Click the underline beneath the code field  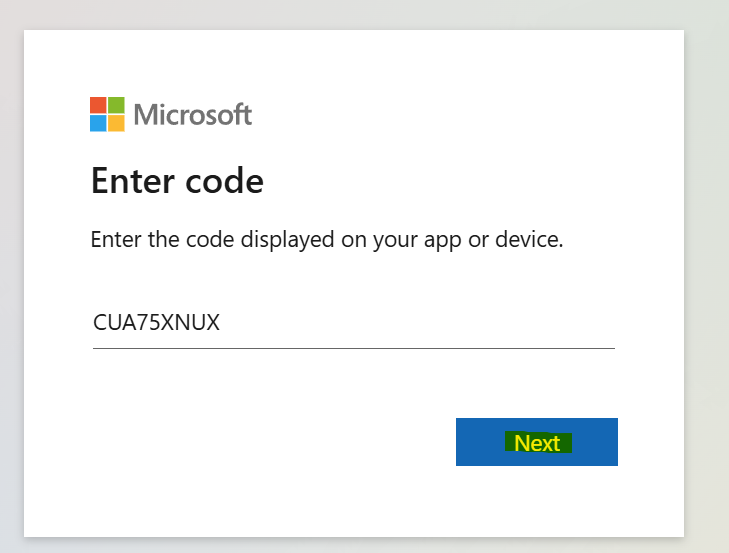click(354, 348)
